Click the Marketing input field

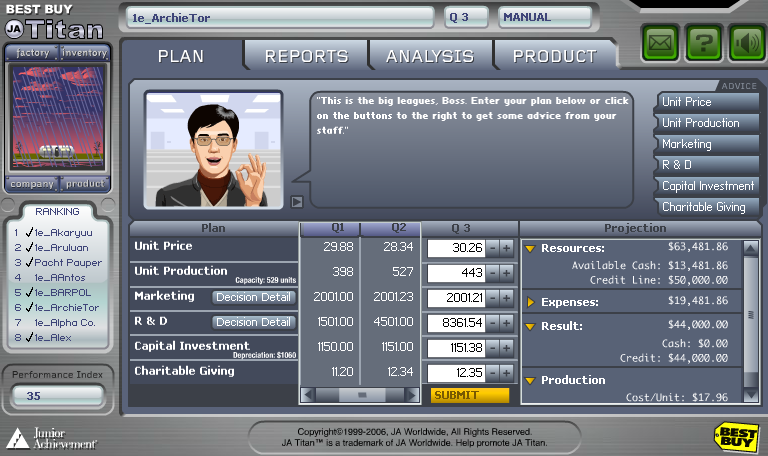point(456,298)
